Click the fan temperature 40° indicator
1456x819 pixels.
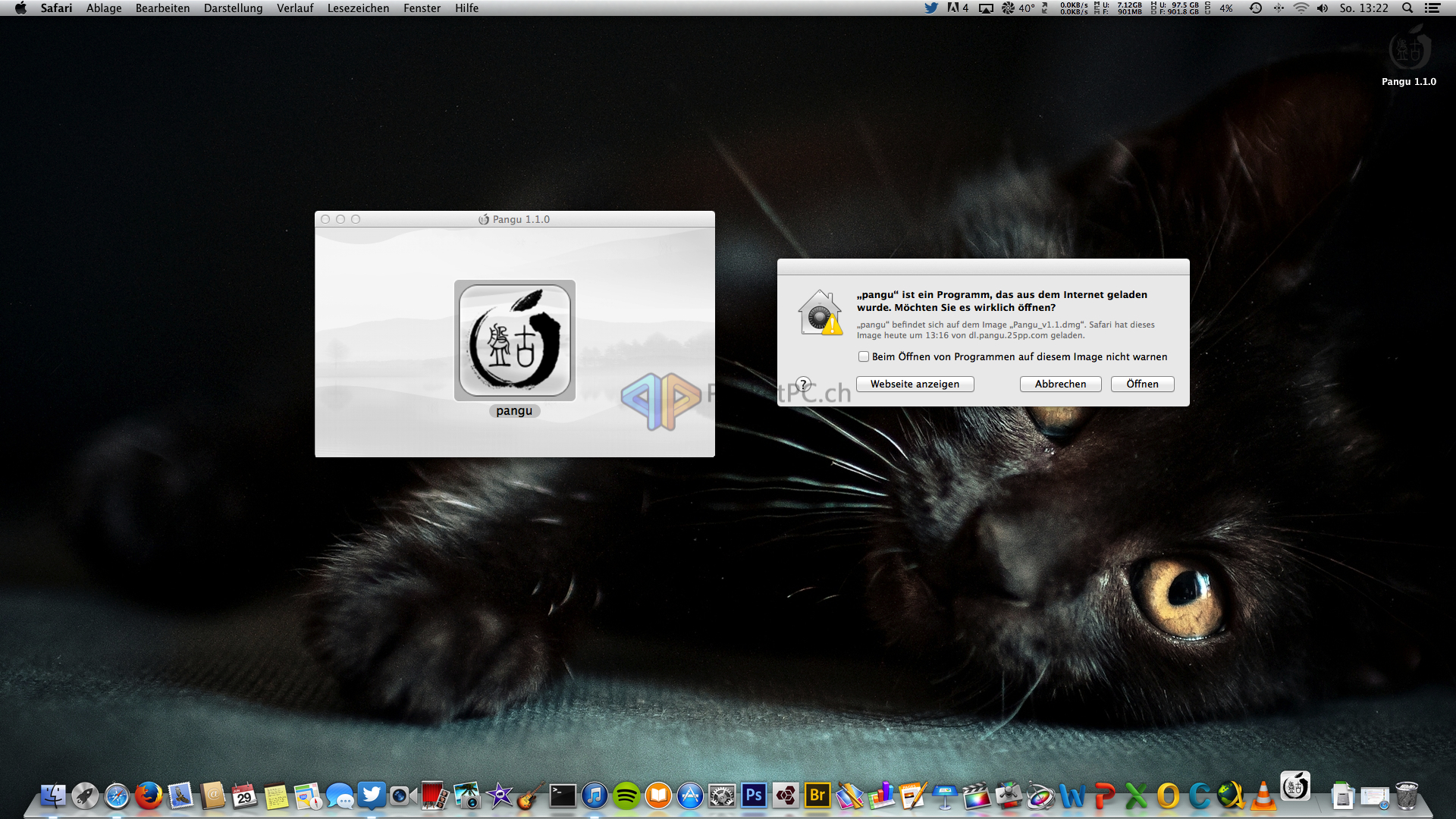tap(1018, 8)
